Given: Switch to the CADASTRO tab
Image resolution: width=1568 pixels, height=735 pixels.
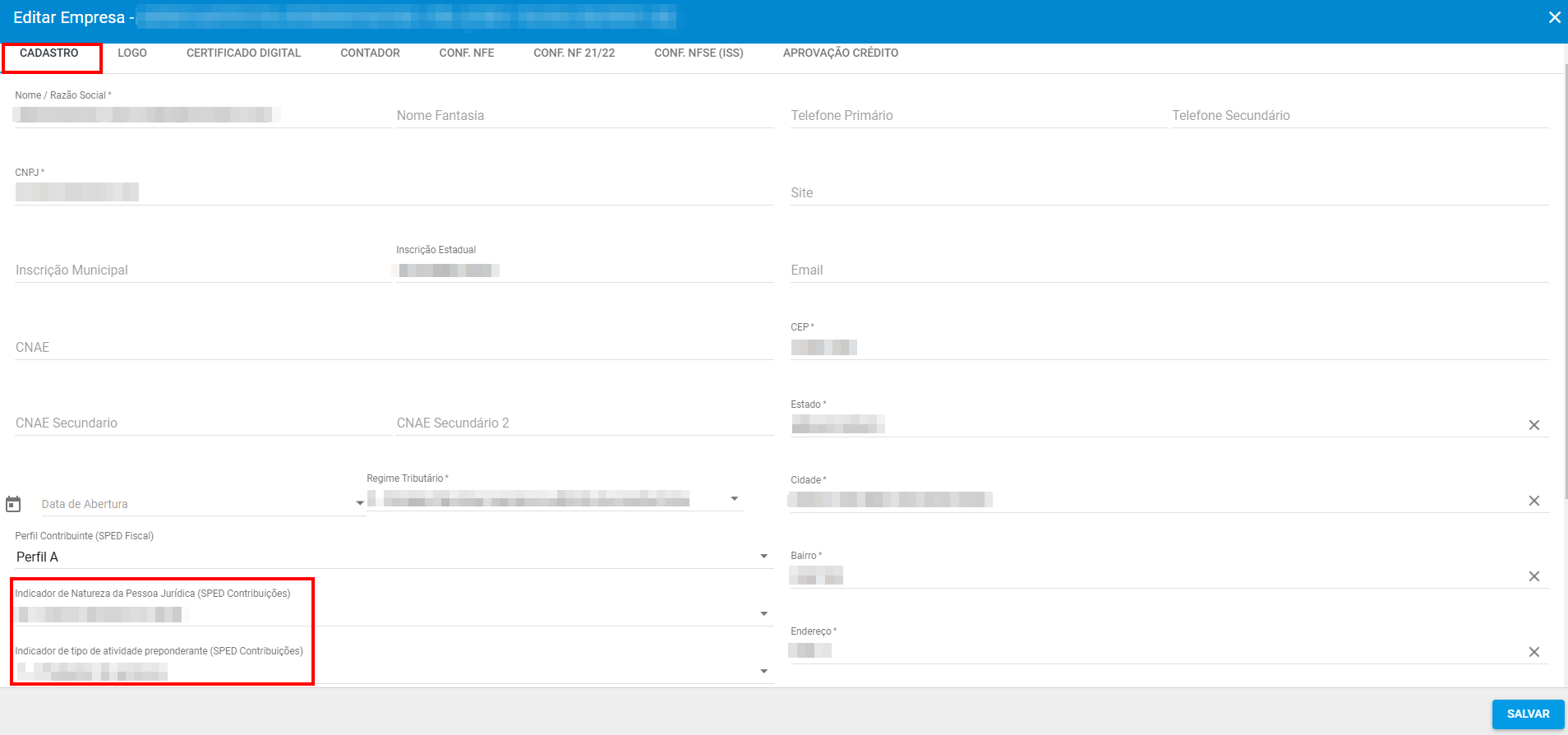Looking at the screenshot, I should (49, 53).
